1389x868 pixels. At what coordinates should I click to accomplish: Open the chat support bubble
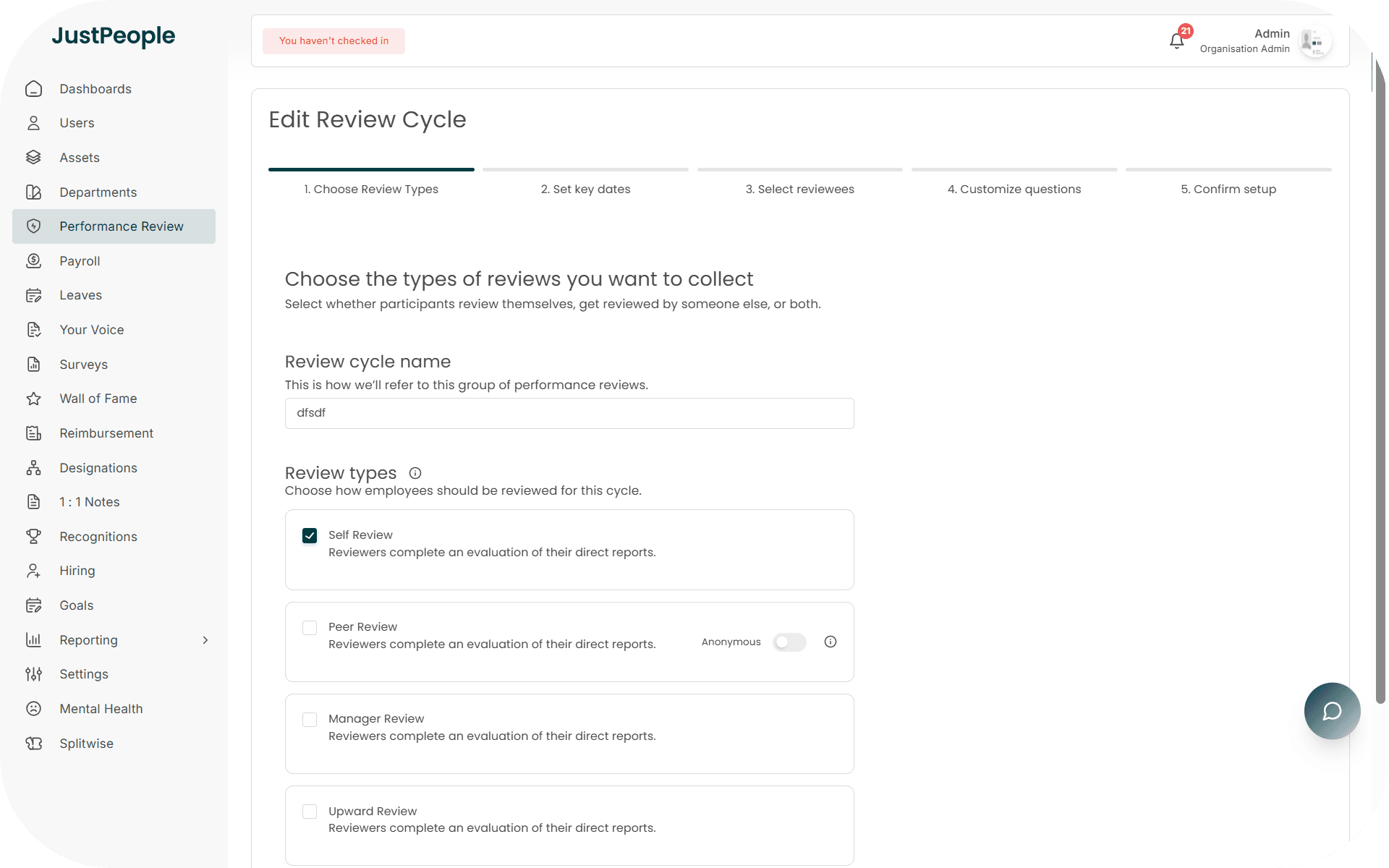click(1332, 711)
